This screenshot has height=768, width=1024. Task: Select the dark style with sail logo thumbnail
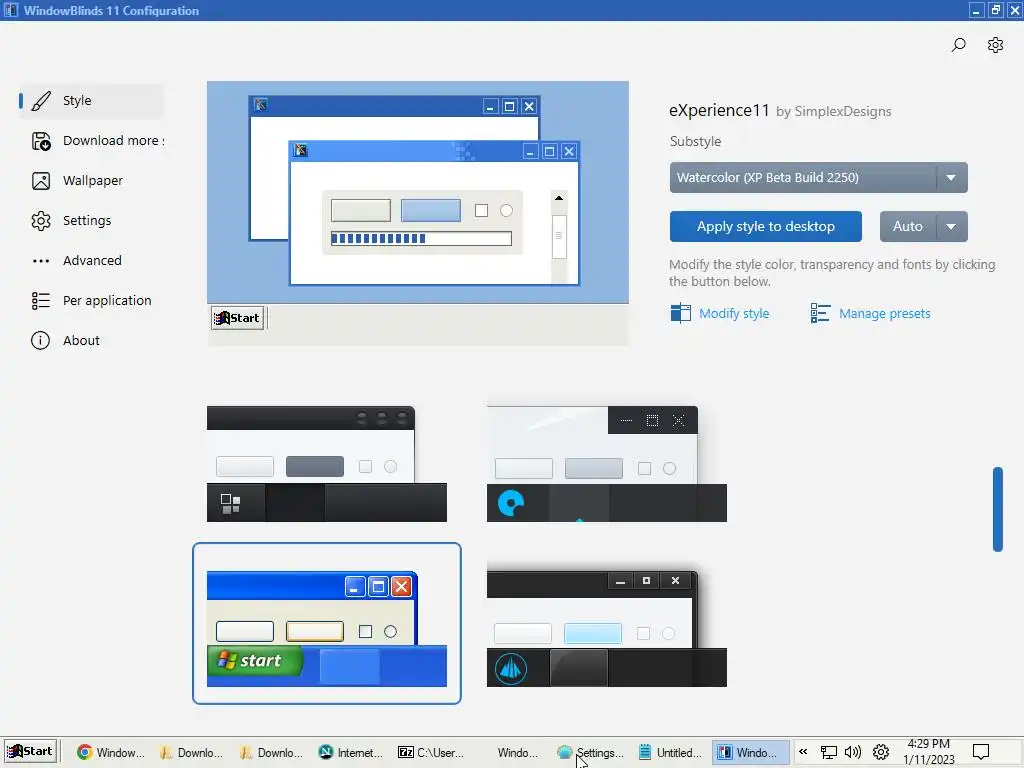(x=607, y=628)
